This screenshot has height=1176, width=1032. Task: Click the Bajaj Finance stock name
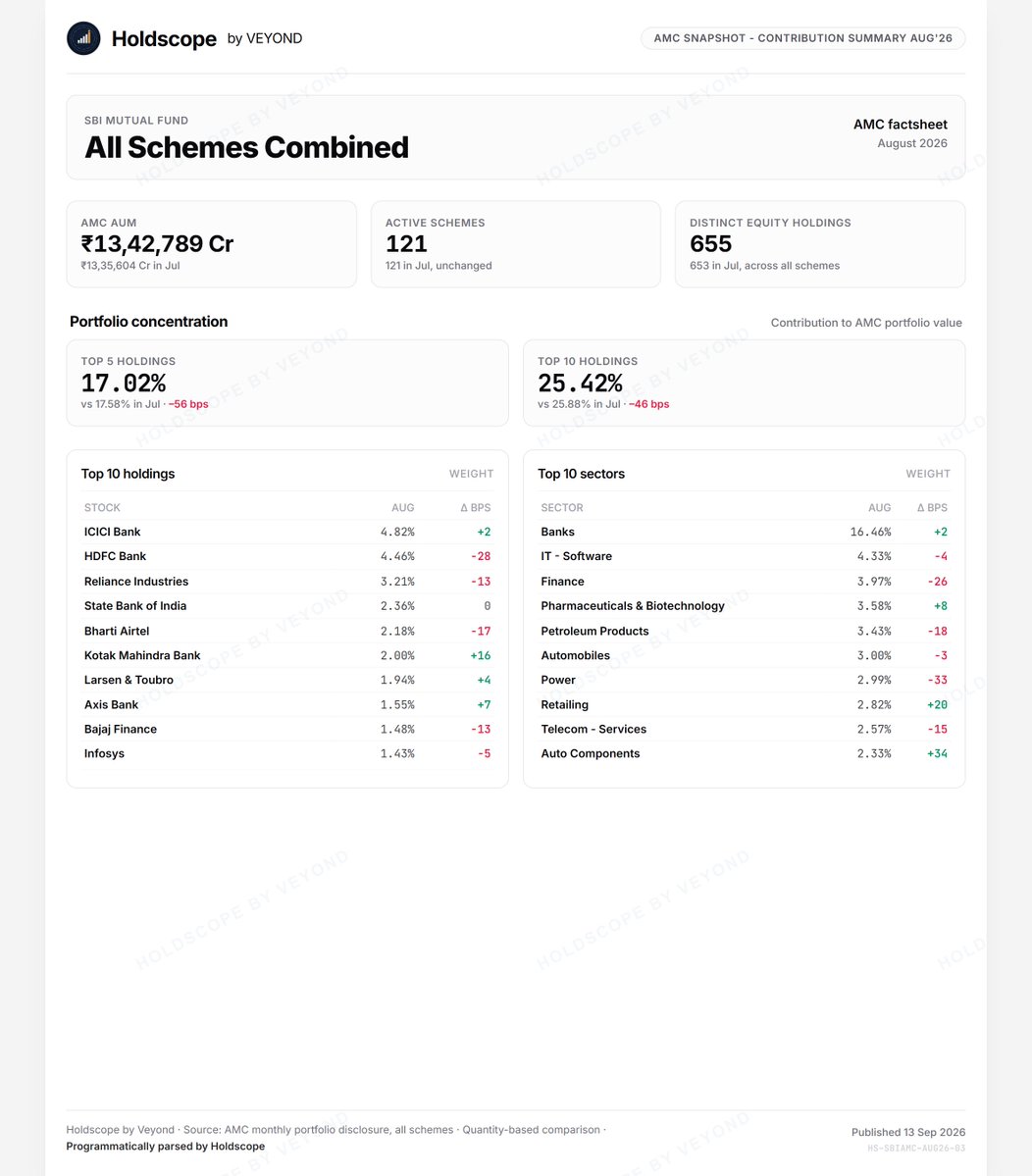[121, 729]
